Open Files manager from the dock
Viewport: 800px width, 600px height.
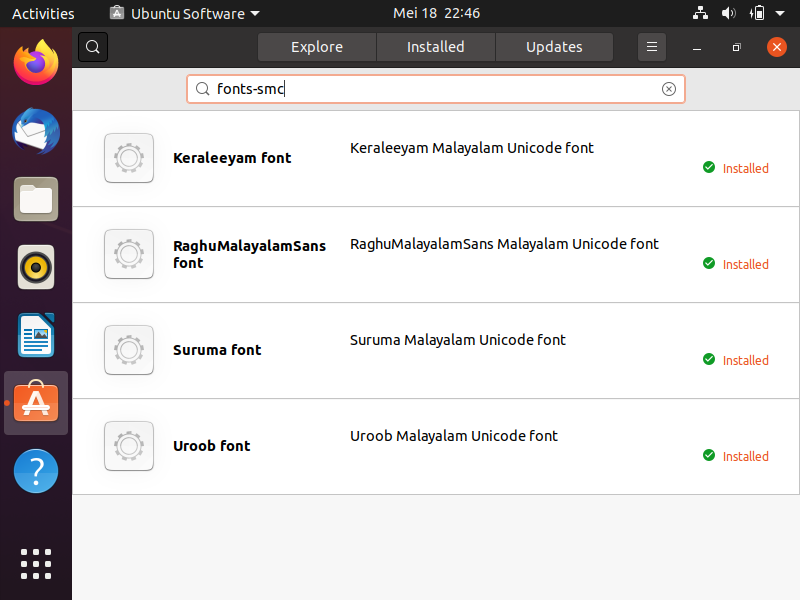pos(36,199)
